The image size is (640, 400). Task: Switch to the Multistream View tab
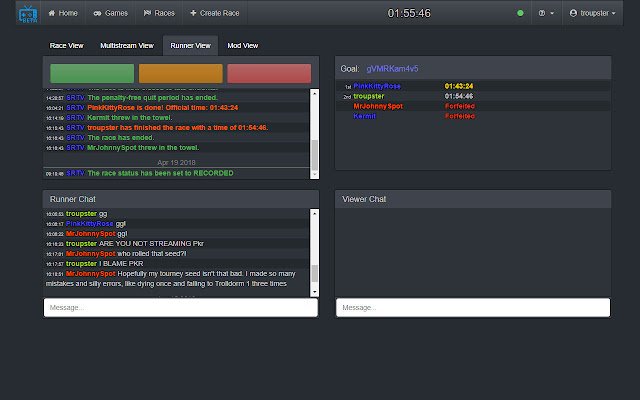(x=127, y=45)
